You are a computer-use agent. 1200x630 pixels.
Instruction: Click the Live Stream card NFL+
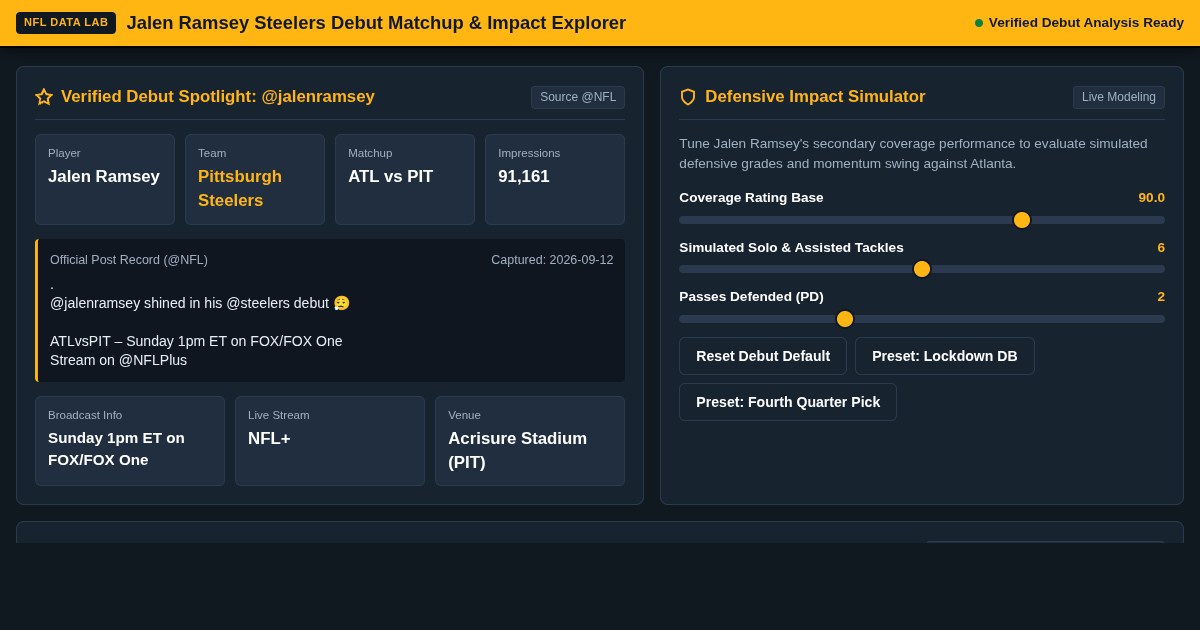coord(330,441)
